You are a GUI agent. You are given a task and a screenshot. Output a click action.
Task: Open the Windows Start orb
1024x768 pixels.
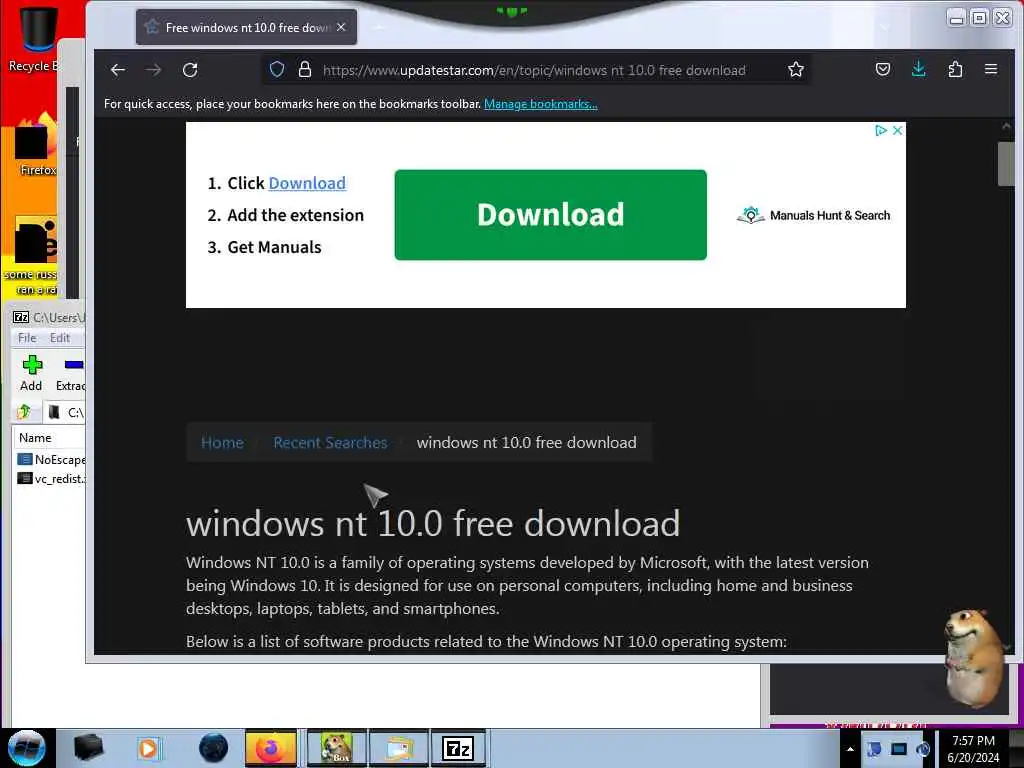pos(27,748)
